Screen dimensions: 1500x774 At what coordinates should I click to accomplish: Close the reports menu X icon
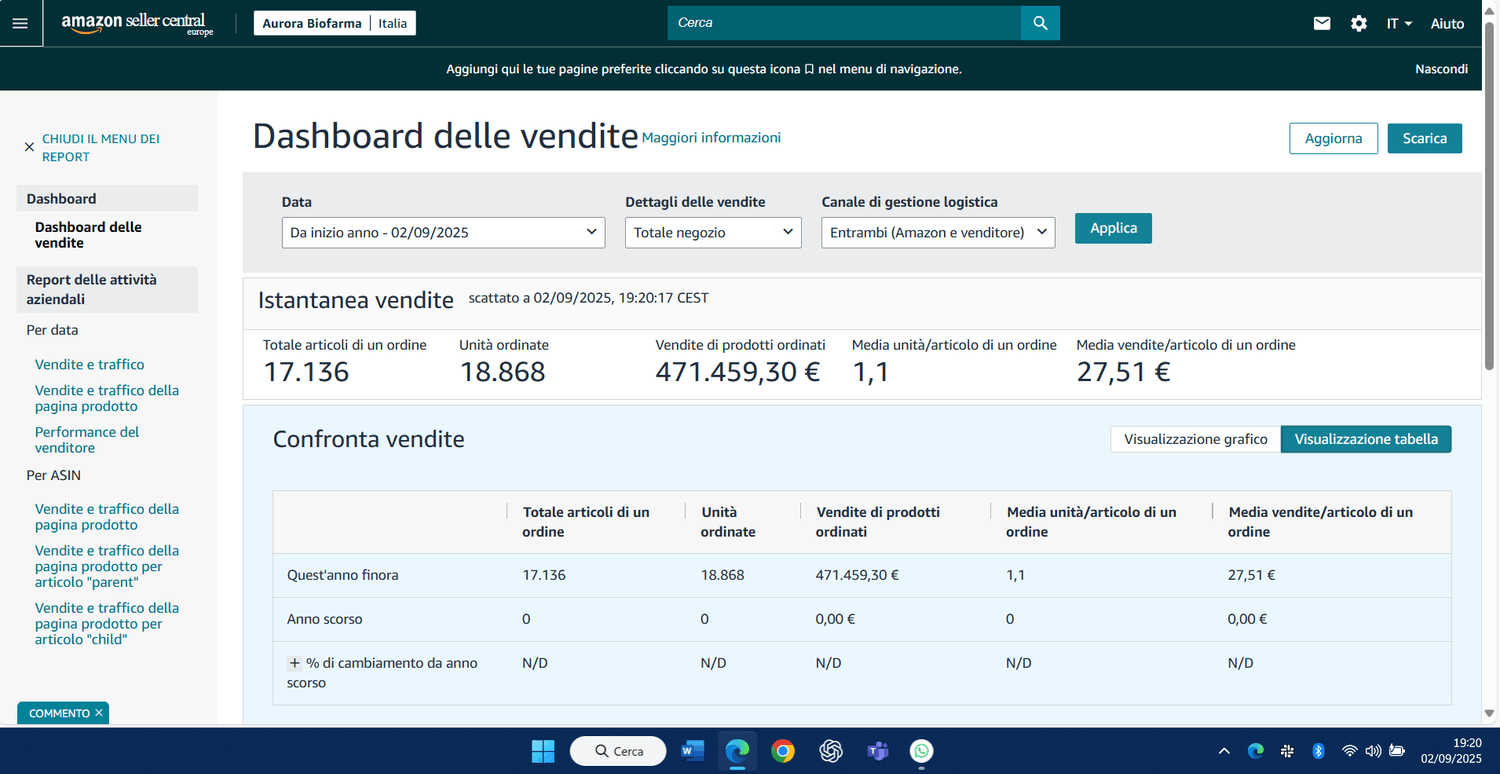click(29, 147)
